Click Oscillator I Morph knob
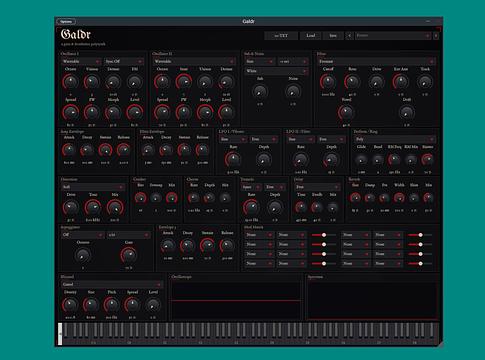Screen dimensions: 485x360 click(x=113, y=113)
